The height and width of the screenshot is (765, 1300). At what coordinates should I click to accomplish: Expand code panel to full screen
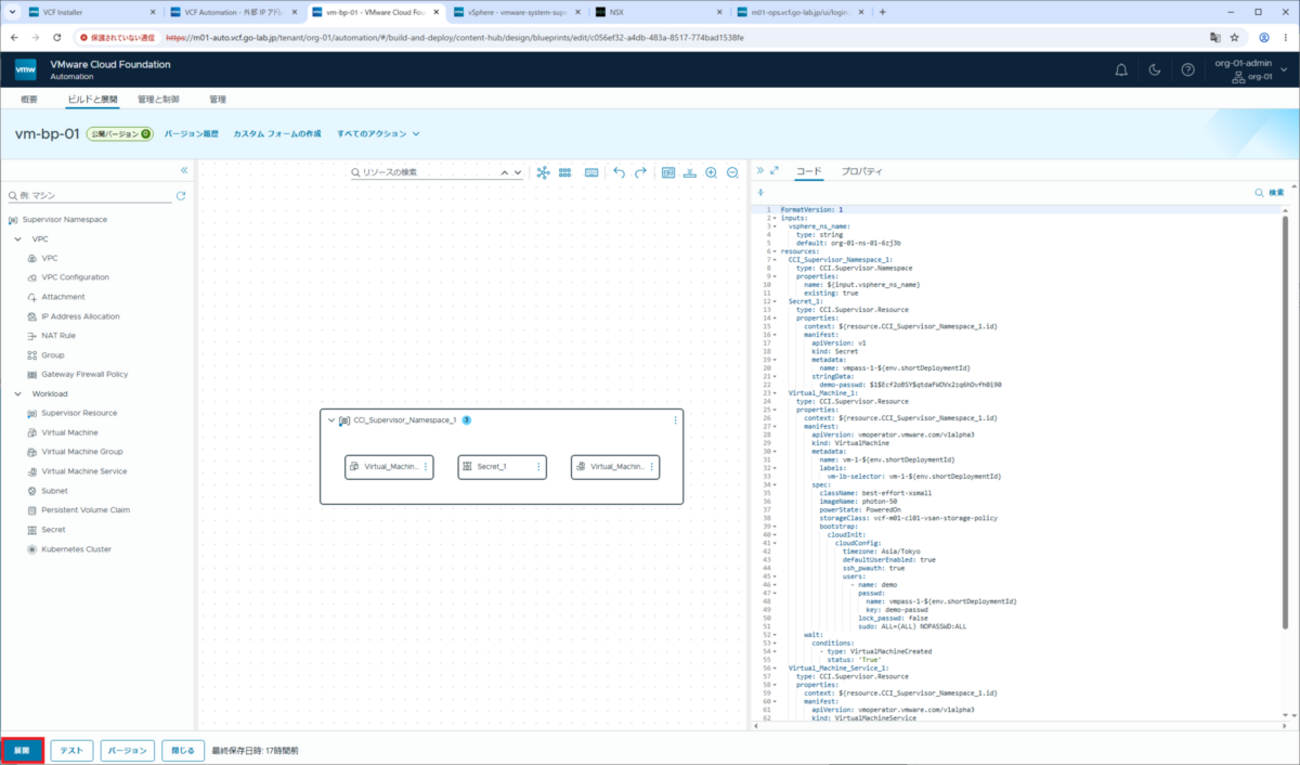click(x=774, y=171)
